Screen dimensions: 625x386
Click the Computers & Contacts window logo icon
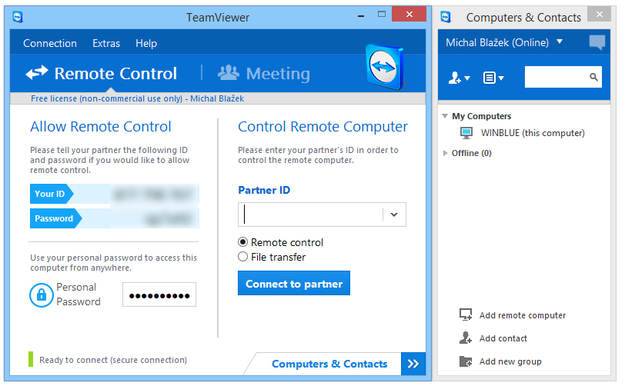pos(446,17)
